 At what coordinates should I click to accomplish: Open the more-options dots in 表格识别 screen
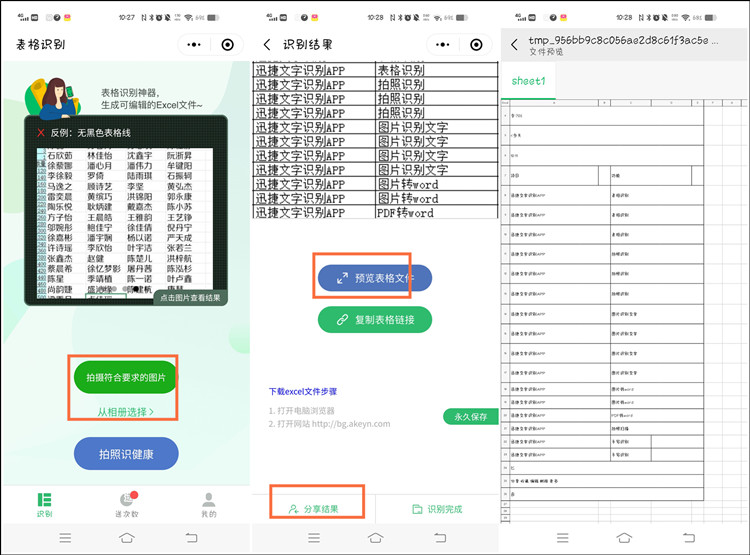coord(194,44)
